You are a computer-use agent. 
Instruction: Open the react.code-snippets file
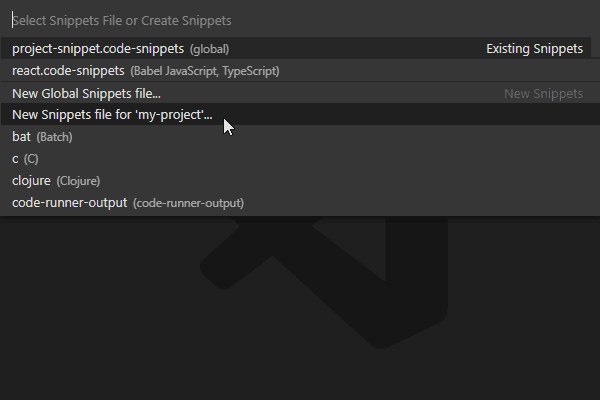(x=300, y=71)
